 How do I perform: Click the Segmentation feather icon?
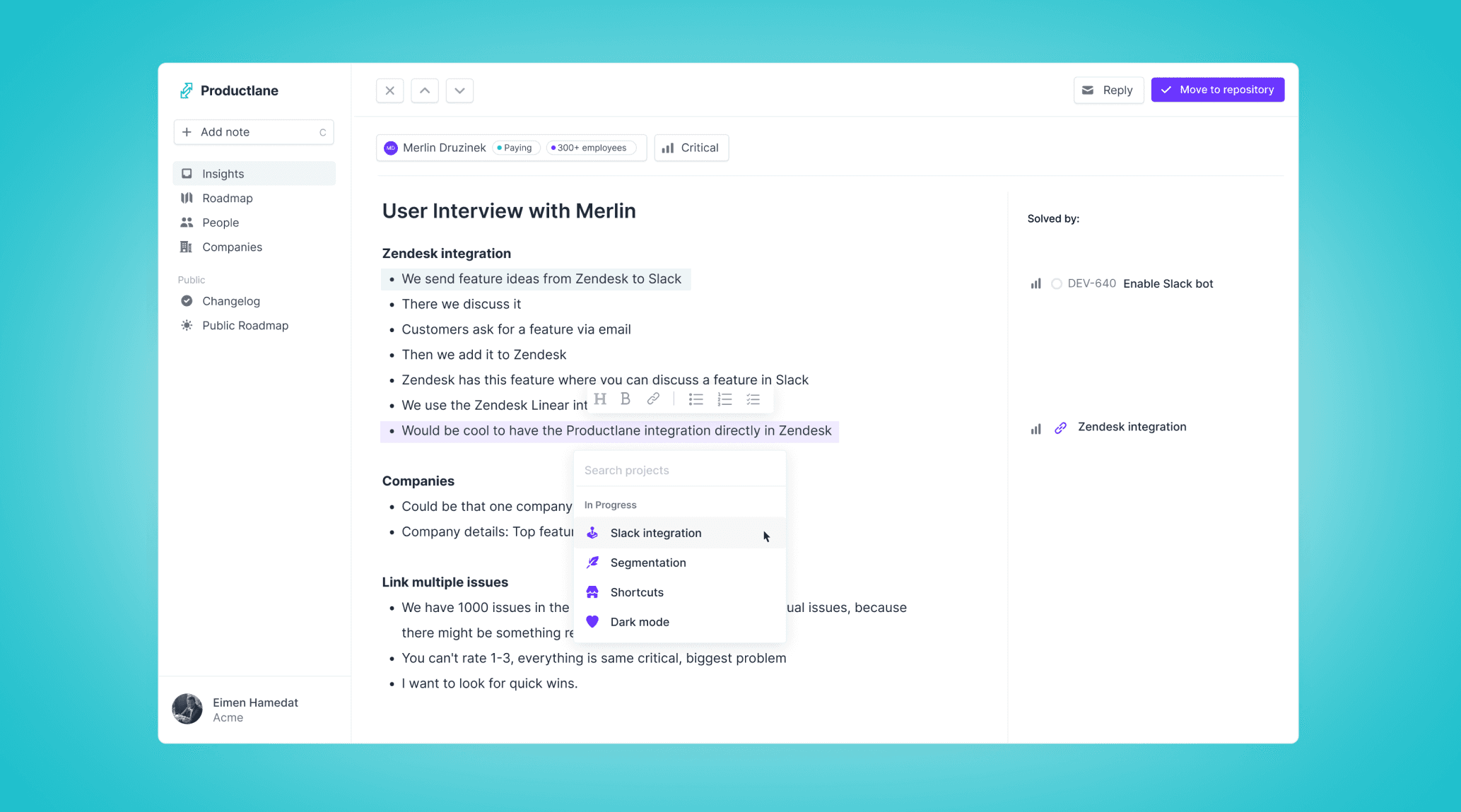point(592,563)
